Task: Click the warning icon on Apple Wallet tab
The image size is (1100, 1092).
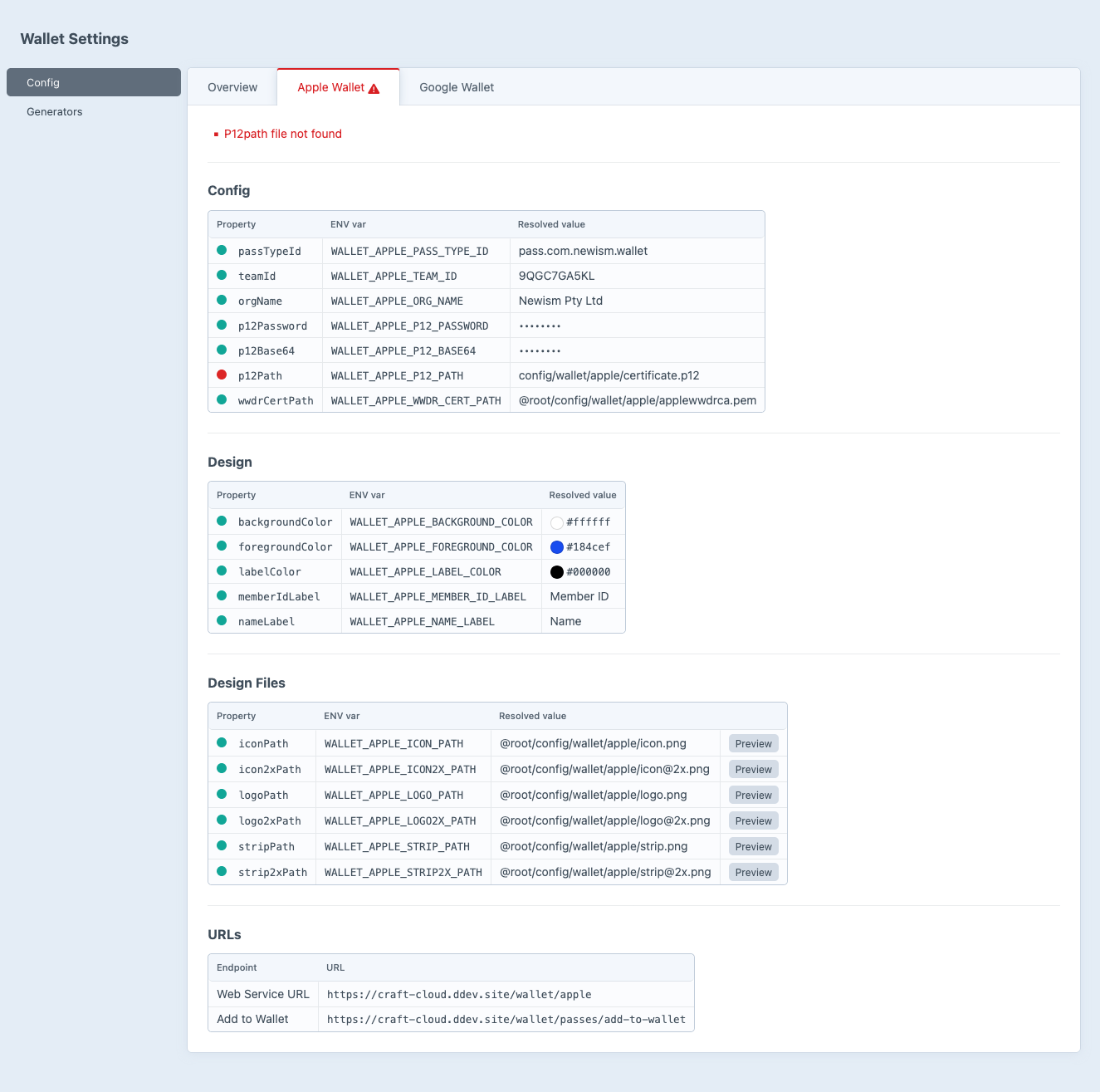Action: click(x=374, y=88)
